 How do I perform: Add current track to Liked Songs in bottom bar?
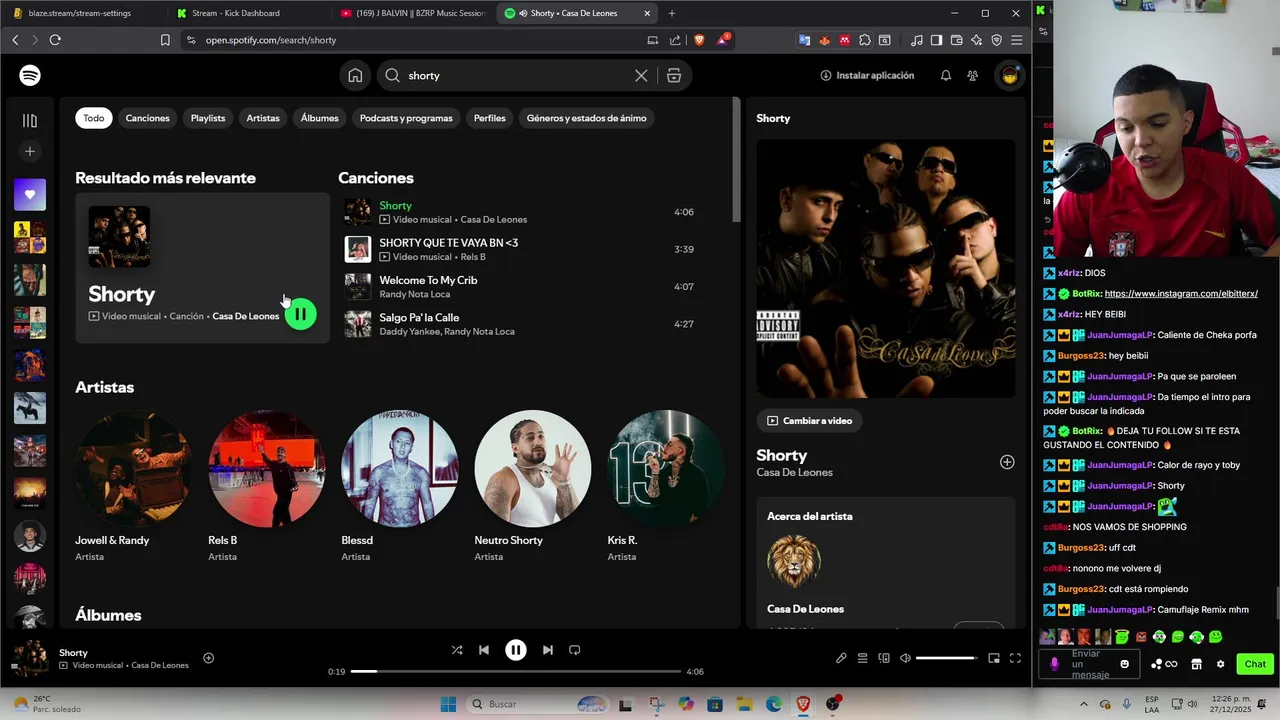[209, 658]
